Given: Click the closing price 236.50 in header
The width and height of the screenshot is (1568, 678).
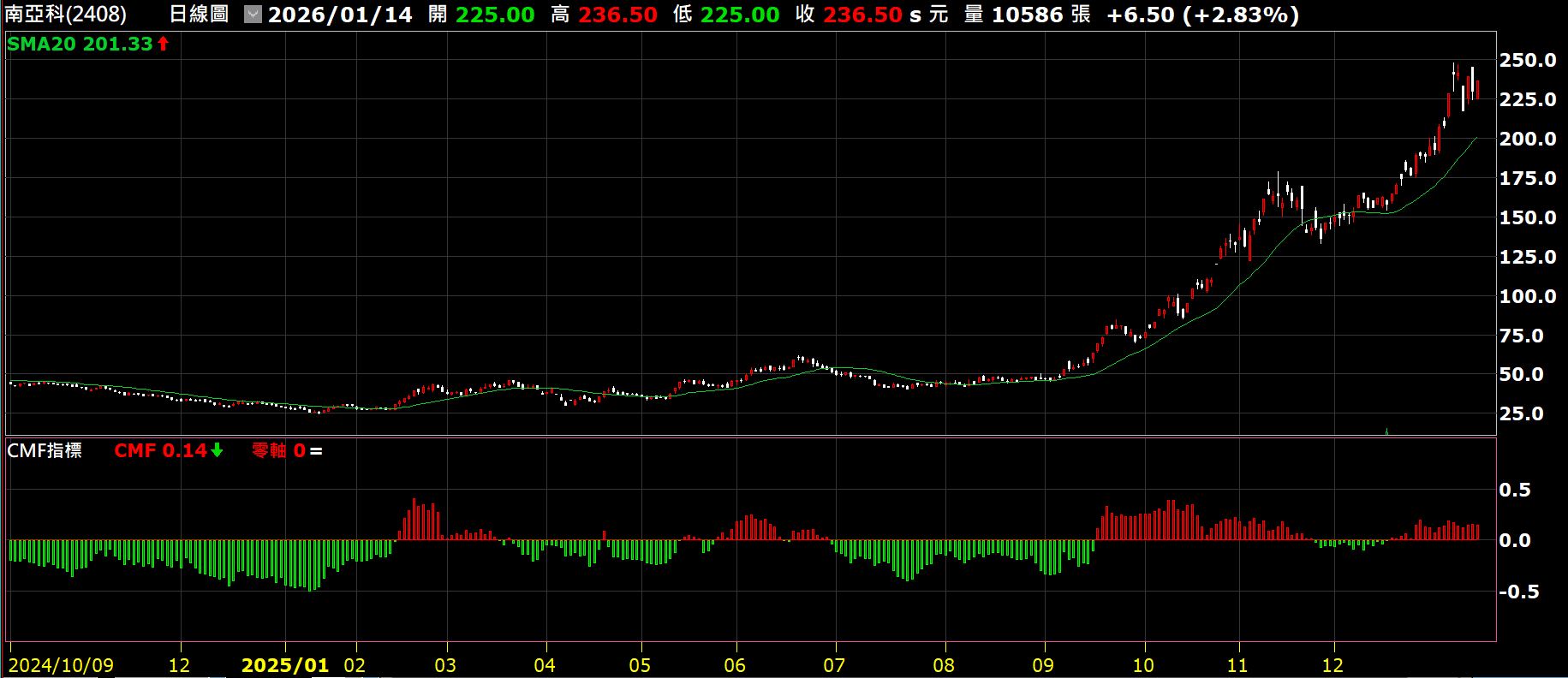Looking at the screenshot, I should [862, 15].
